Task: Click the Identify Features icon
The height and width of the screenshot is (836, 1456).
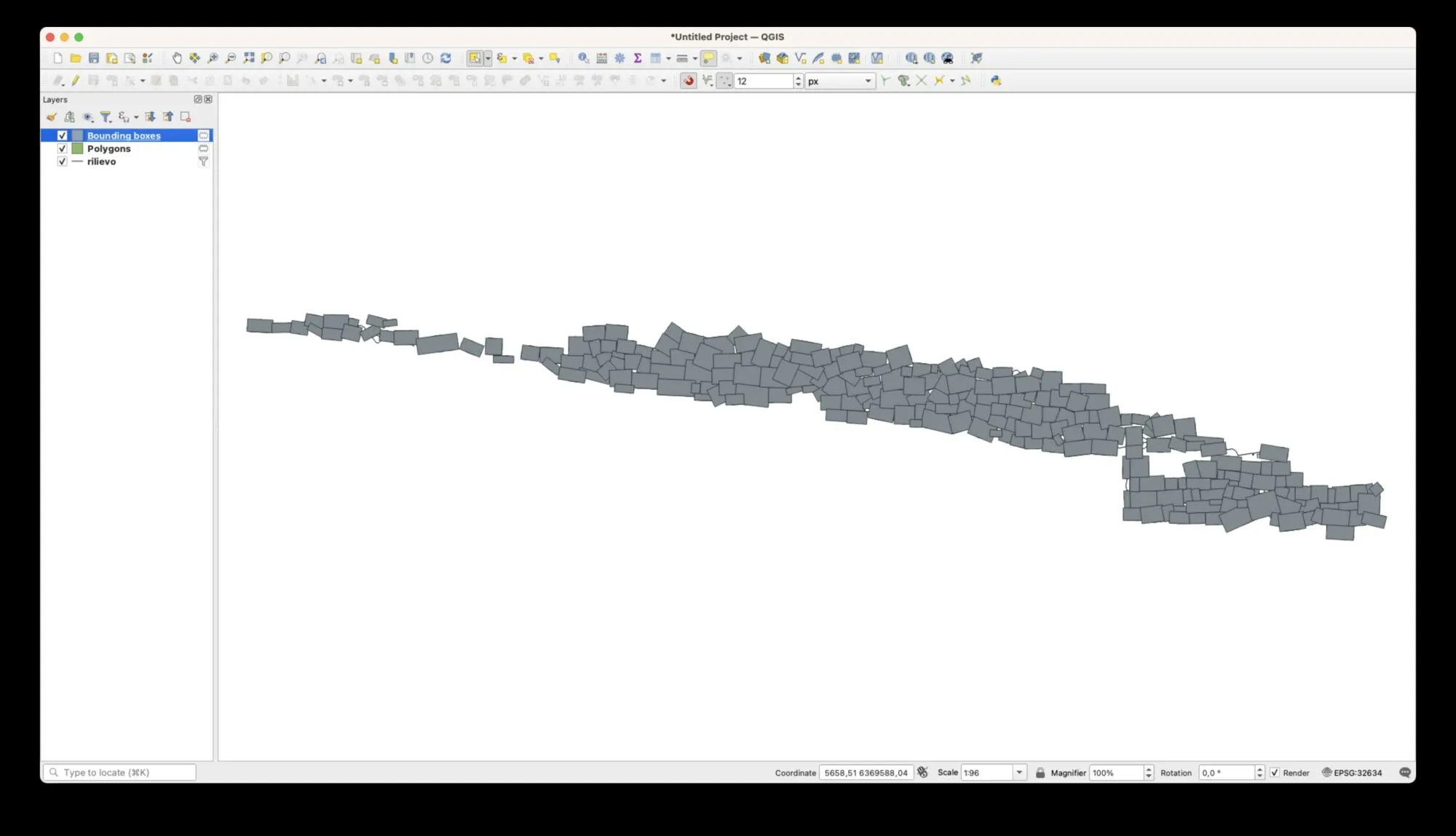Action: [x=583, y=58]
